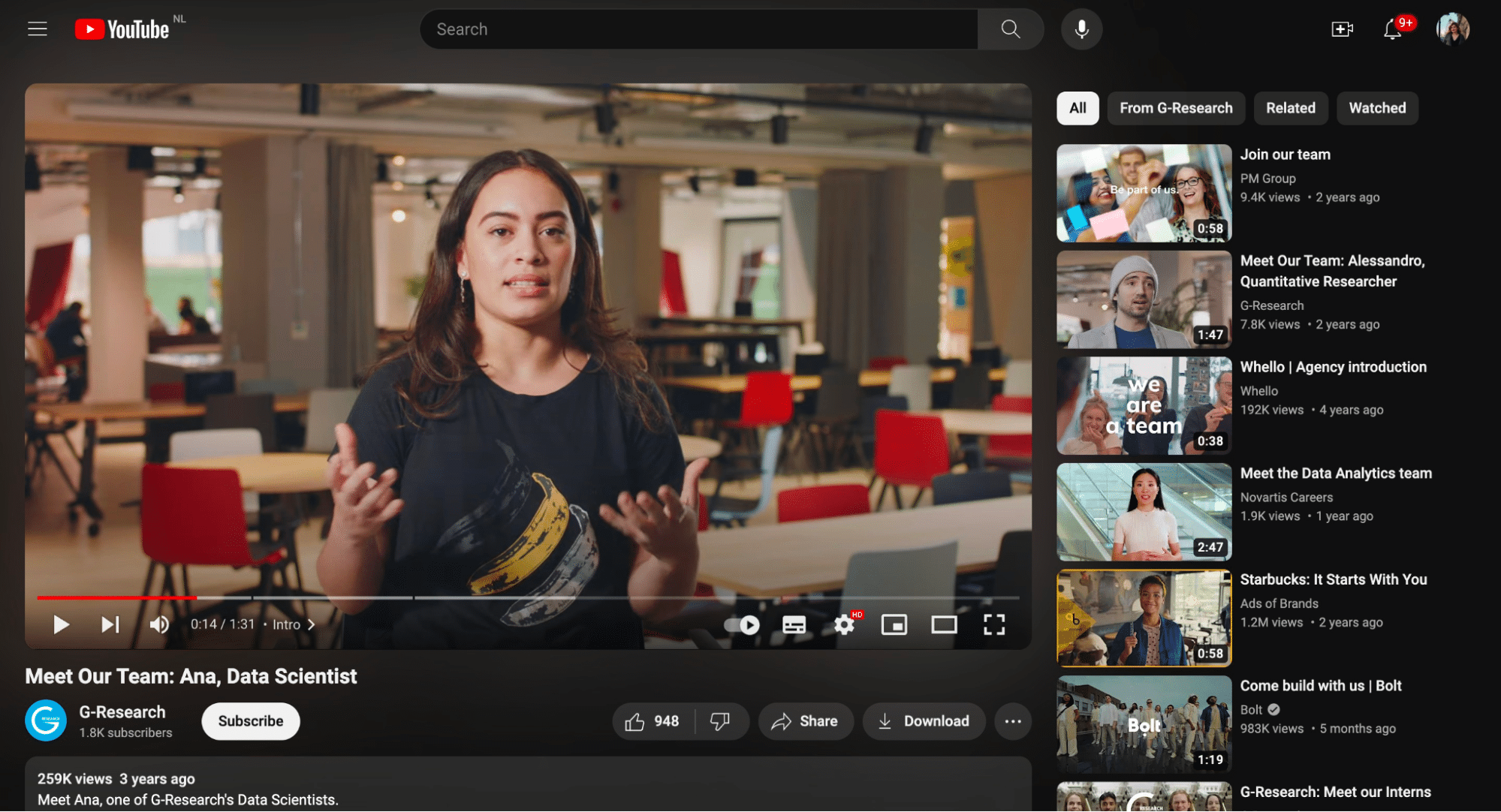Open the more actions menu
Viewport: 1501px width, 812px height.
[x=1012, y=720]
